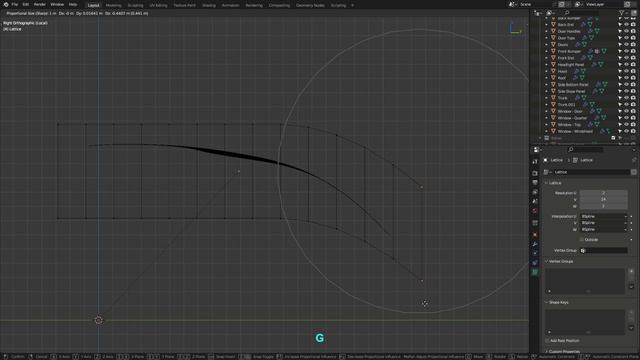Open the Output properties tab
640x360 pixels.
pos(535,182)
